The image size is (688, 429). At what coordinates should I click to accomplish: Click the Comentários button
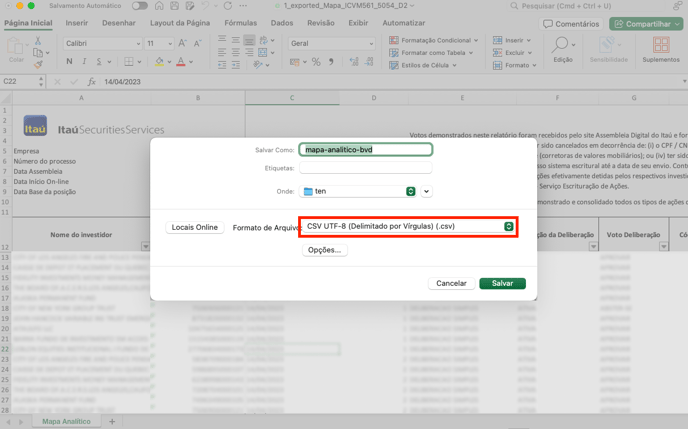point(571,24)
